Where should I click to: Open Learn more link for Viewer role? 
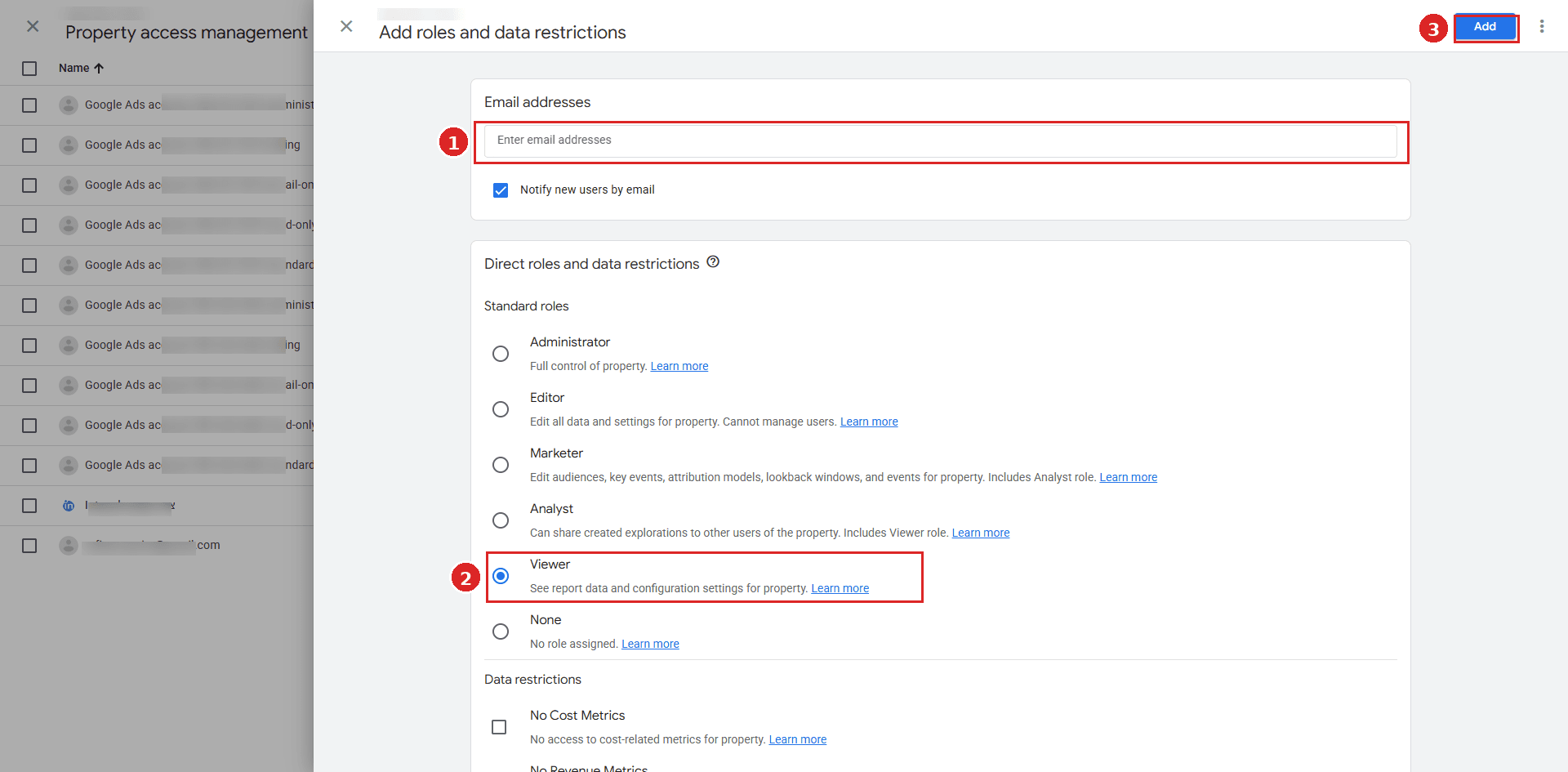coord(840,588)
